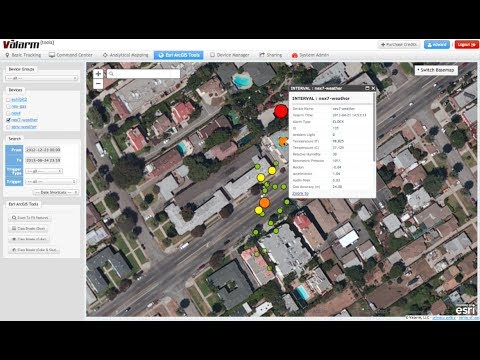480x360 pixels.
Task: Click the CLOCK alarm type value
Action: 338,122
